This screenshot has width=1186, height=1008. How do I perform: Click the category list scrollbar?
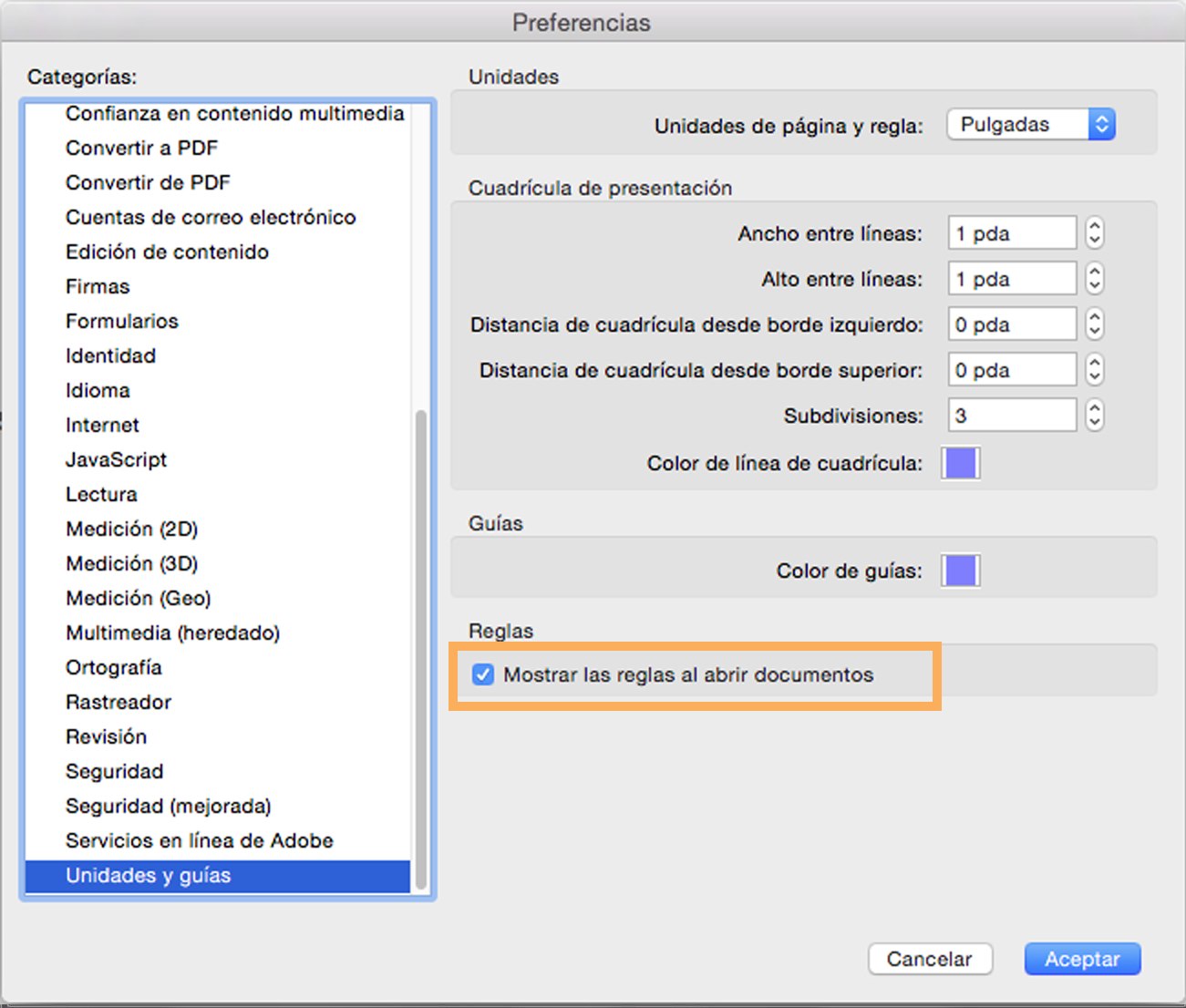[420, 638]
